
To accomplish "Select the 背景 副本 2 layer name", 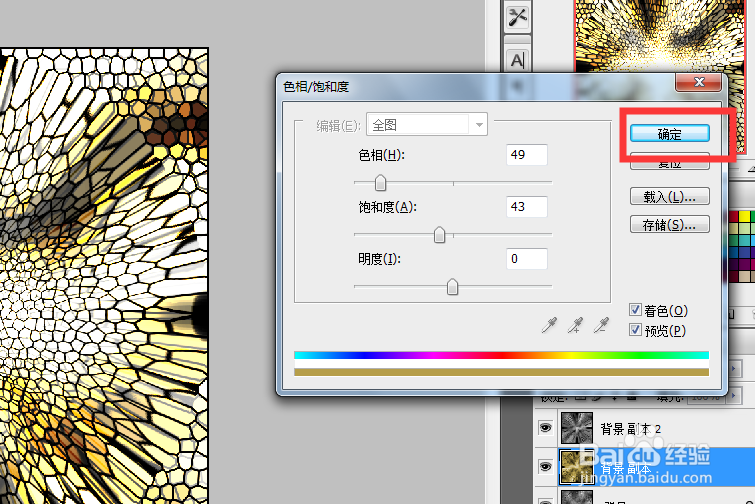I will coord(631,428).
